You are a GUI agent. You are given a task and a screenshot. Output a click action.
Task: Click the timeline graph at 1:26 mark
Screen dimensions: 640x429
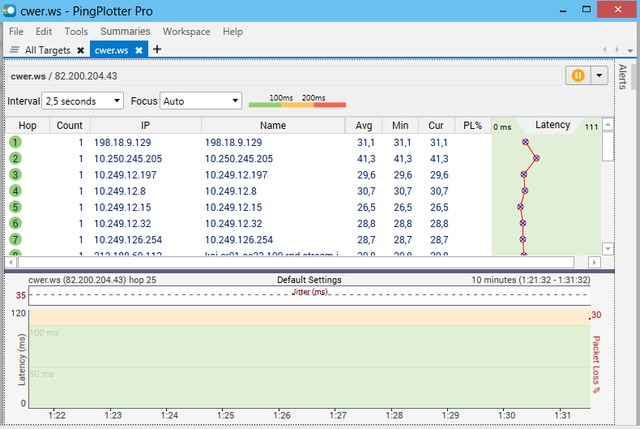point(281,359)
